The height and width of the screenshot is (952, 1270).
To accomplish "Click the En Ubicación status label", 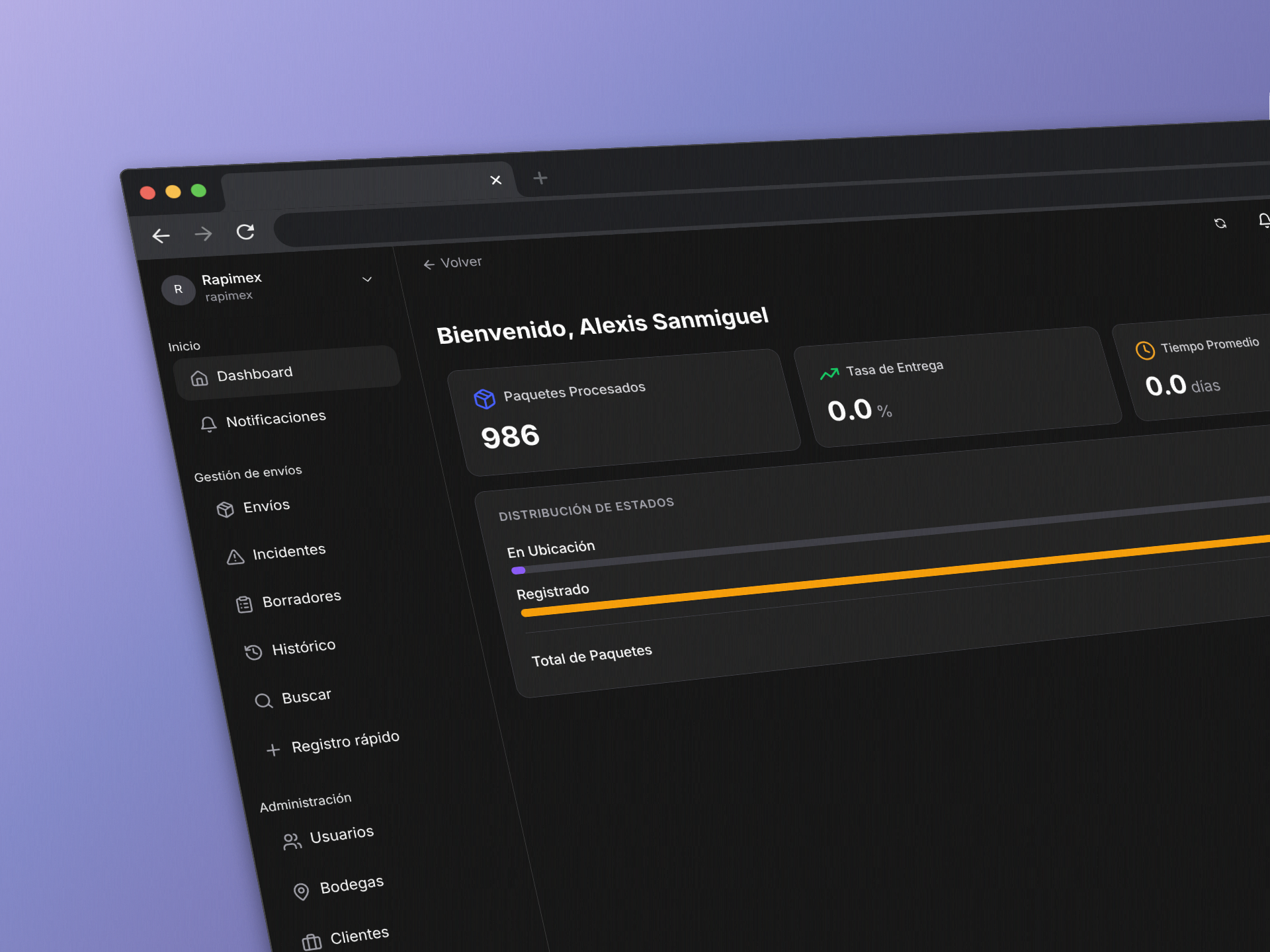I will (551, 549).
